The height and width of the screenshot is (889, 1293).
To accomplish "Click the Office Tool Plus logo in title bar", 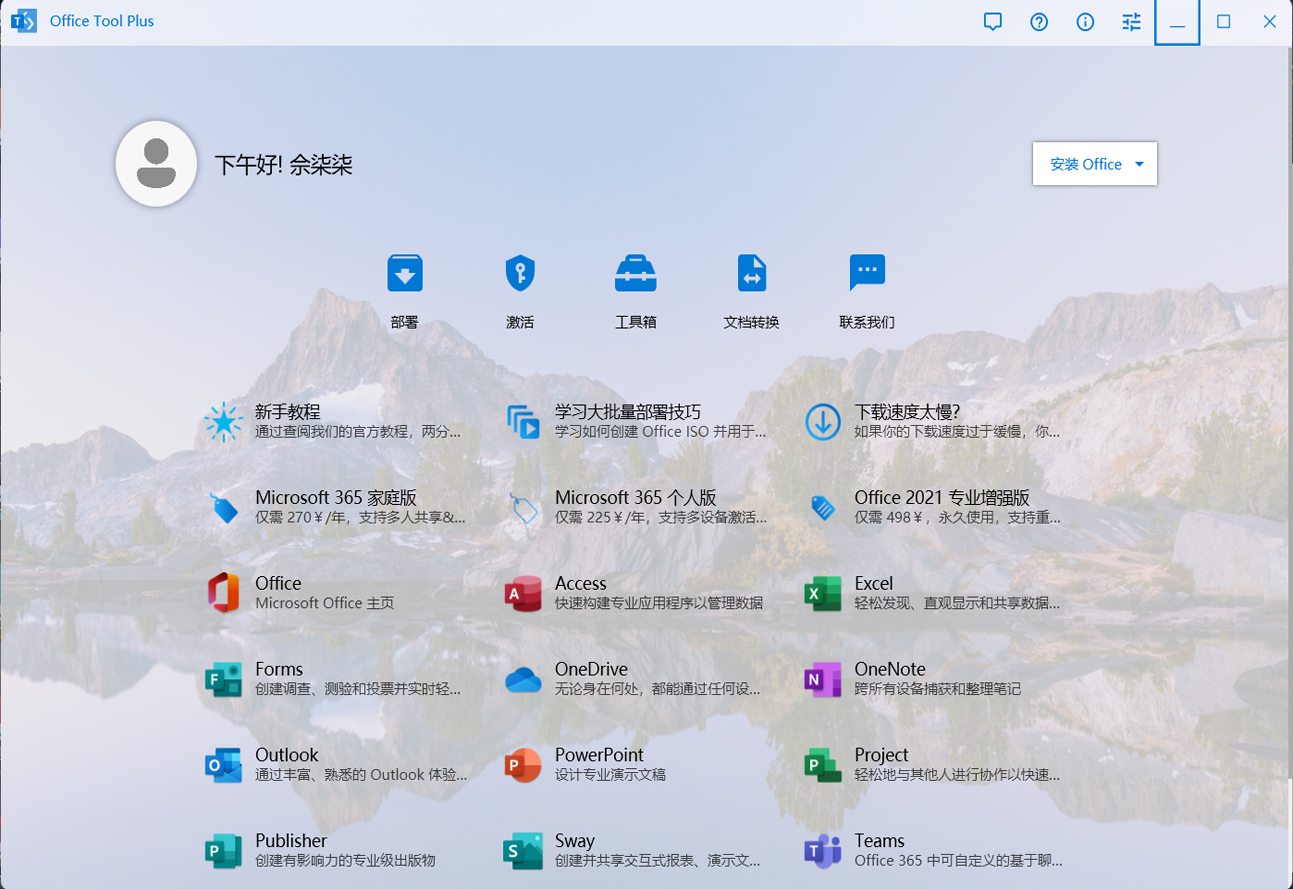I will click(24, 21).
